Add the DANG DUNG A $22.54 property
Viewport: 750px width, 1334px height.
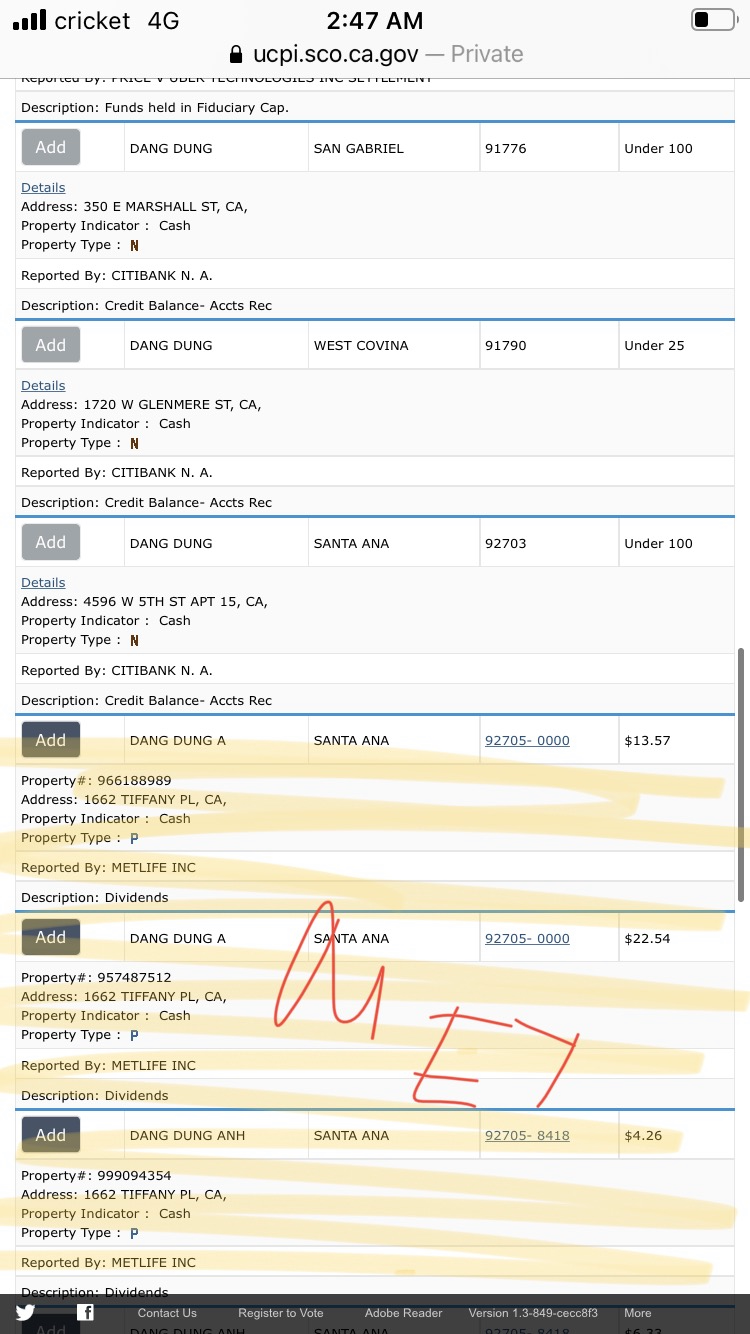[51, 937]
